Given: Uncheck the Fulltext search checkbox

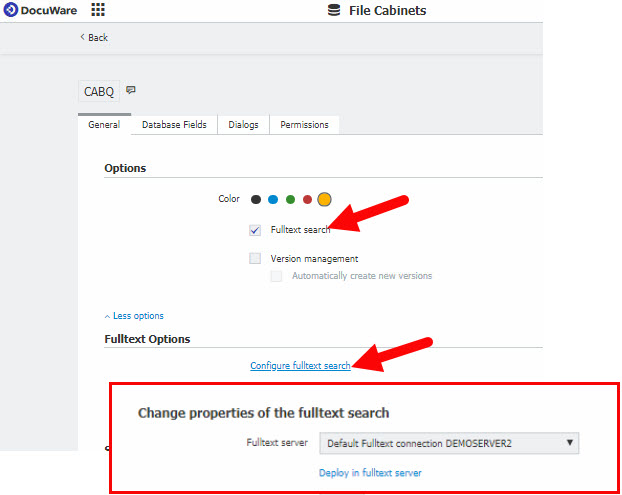Looking at the screenshot, I should (x=255, y=230).
